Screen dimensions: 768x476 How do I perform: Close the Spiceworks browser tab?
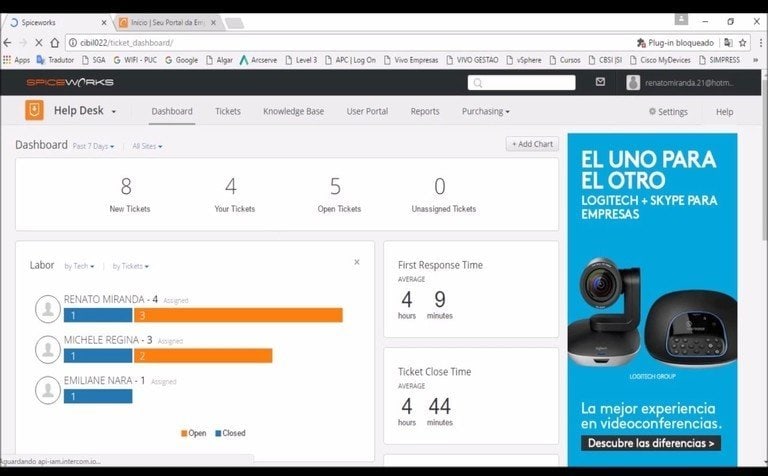tap(104, 23)
